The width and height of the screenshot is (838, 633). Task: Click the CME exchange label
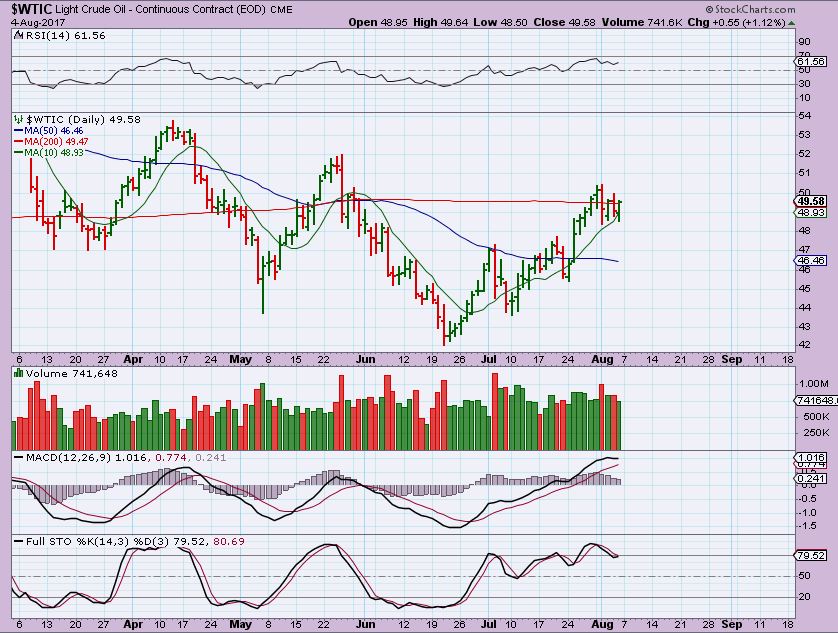pos(281,10)
